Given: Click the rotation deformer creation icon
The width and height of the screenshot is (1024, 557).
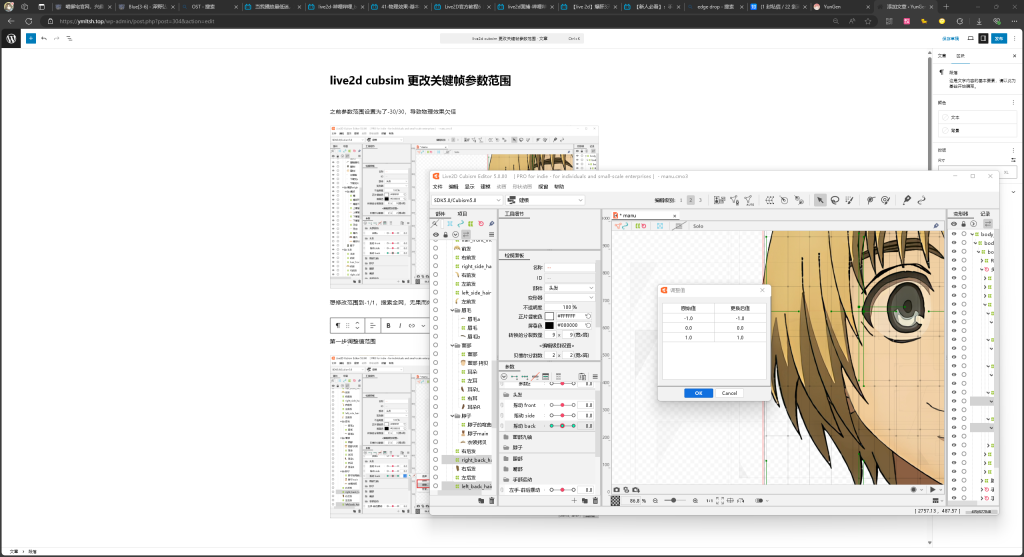Looking at the screenshot, I should [784, 200].
